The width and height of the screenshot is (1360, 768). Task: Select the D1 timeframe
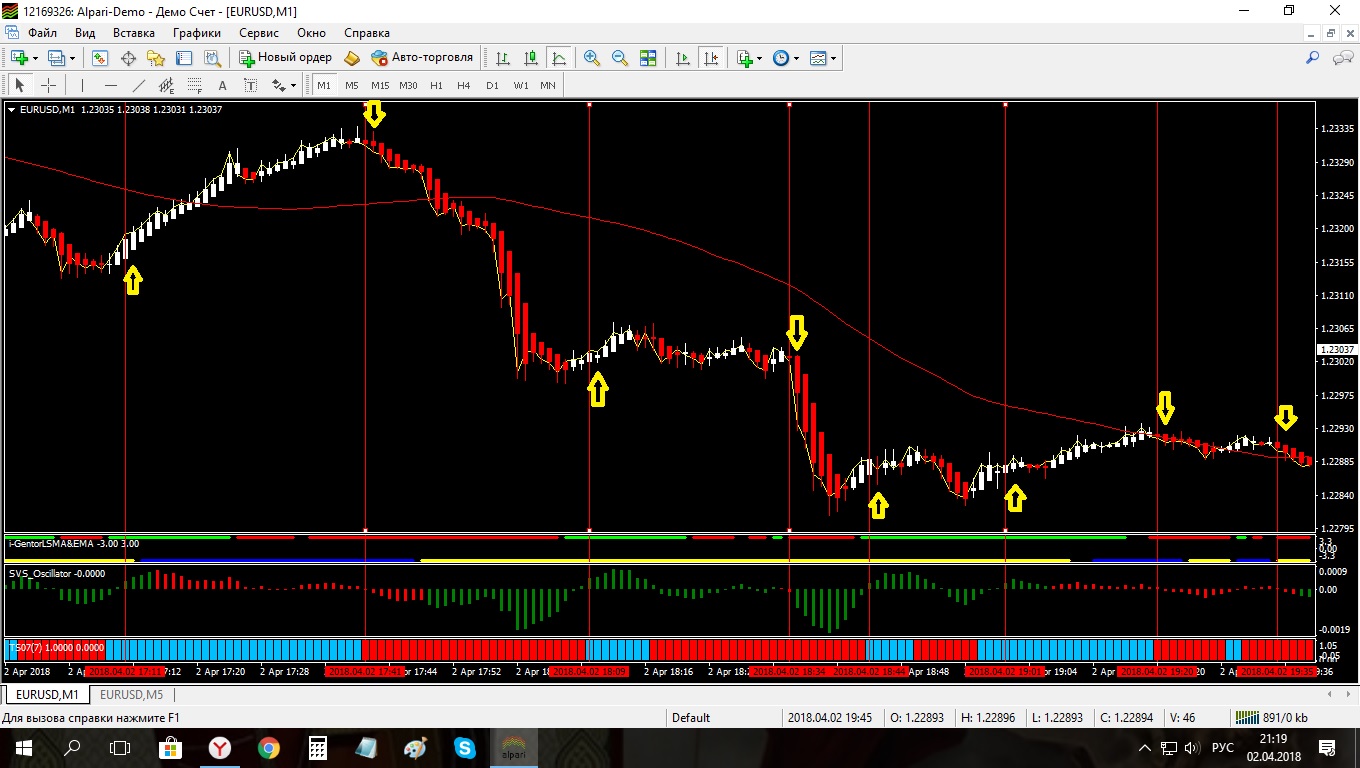pos(492,85)
